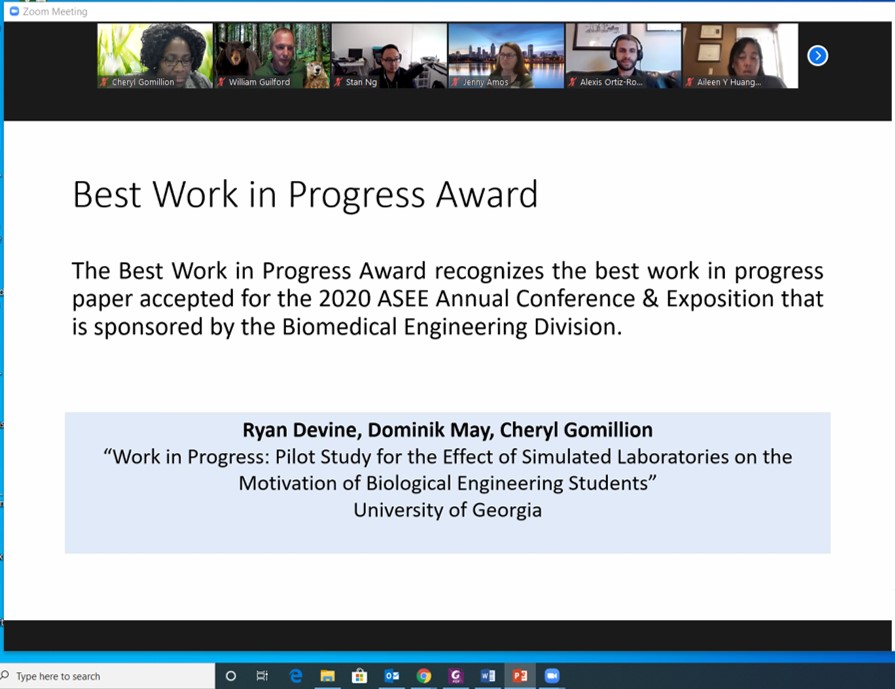Select Cheryl Gomillion's video thumbnail

coord(155,56)
